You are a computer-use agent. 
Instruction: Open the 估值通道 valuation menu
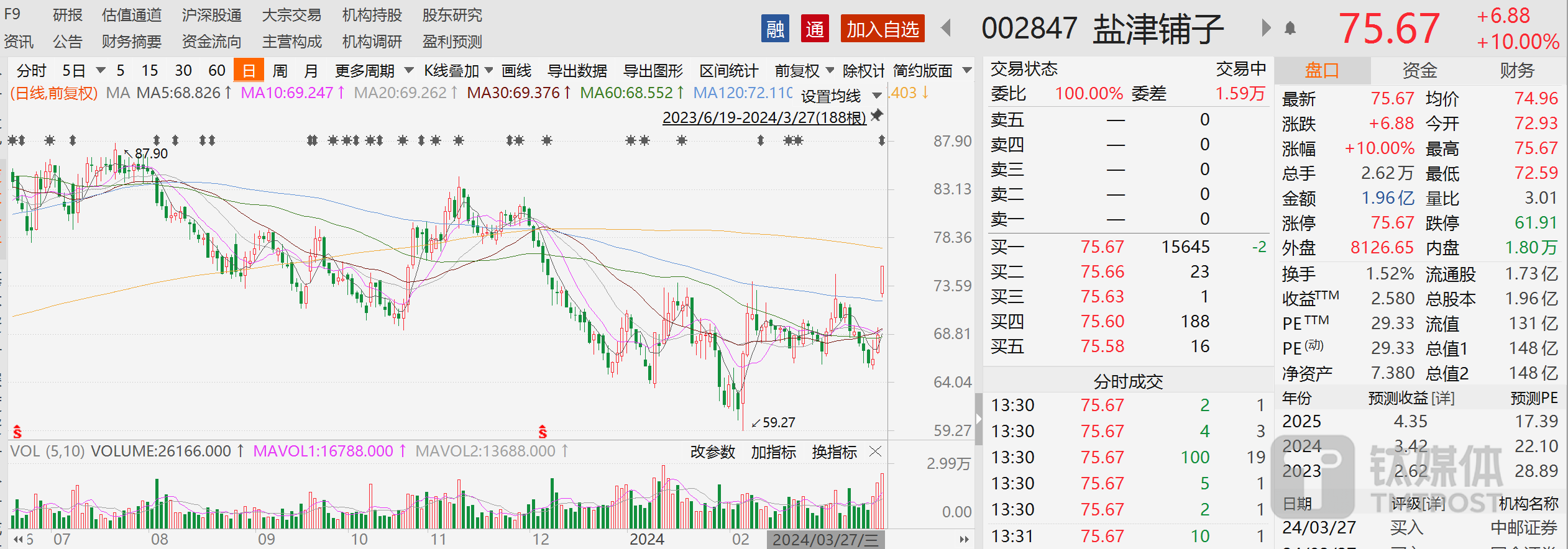click(132, 15)
